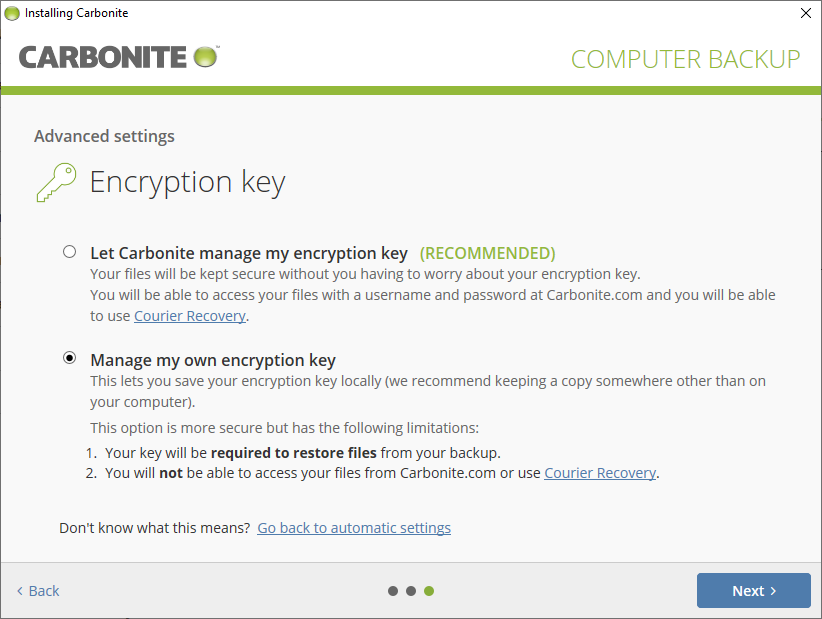
Task: Close the Installing Carbonite window
Action: pyautogui.click(x=805, y=13)
